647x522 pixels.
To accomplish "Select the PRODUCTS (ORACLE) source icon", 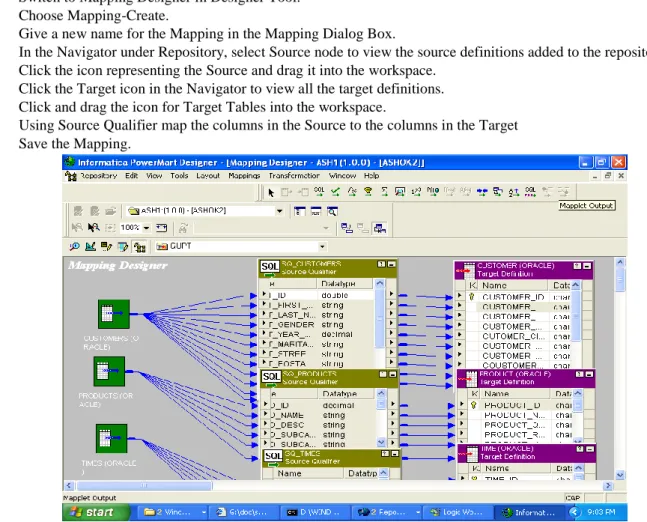I will click(109, 371).
